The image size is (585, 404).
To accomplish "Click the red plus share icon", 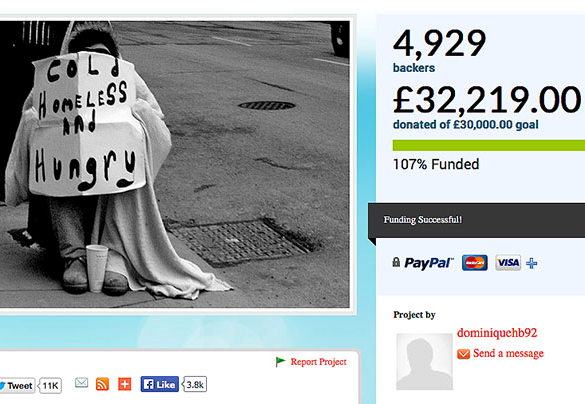I will [x=125, y=384].
